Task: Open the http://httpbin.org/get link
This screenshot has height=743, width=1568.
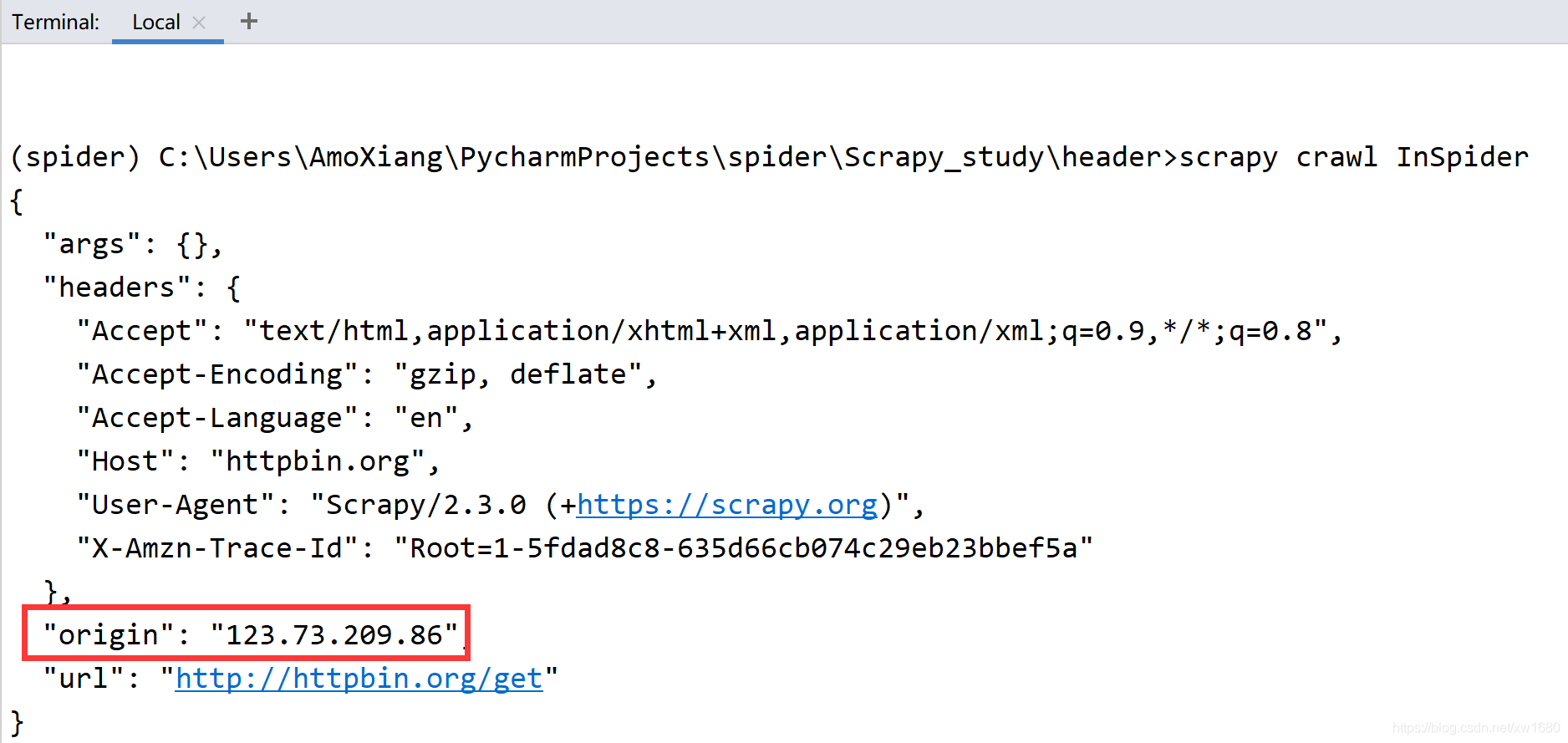Action: [x=359, y=679]
